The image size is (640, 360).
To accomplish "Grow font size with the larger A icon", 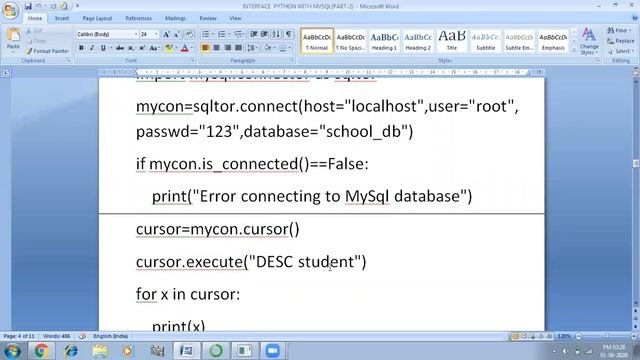I will (x=166, y=34).
